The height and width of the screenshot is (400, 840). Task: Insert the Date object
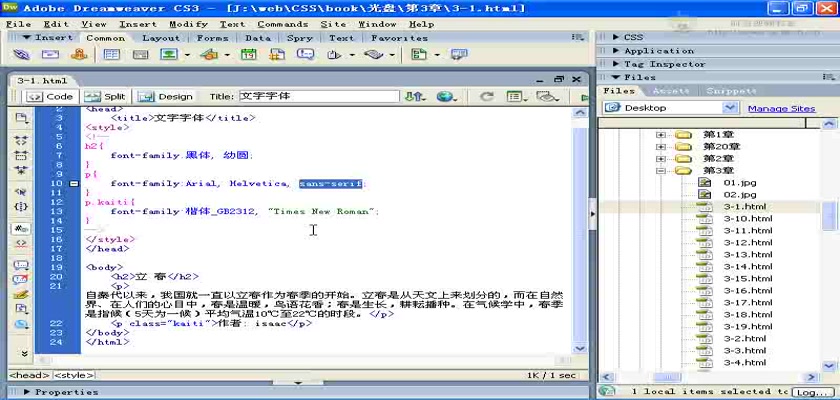pyautogui.click(x=249, y=55)
